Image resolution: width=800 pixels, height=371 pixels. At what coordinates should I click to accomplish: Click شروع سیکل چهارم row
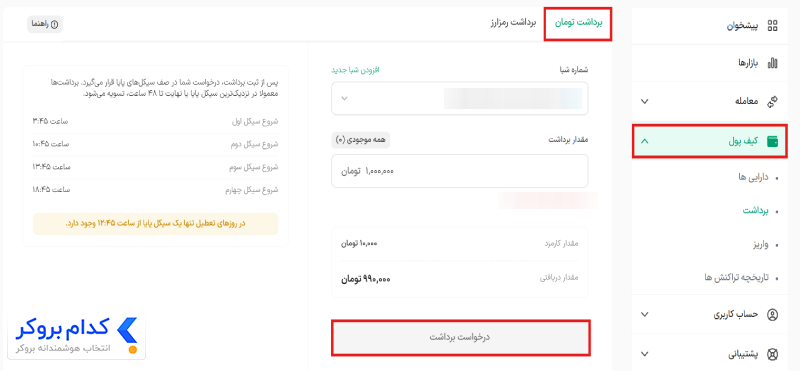[155, 190]
